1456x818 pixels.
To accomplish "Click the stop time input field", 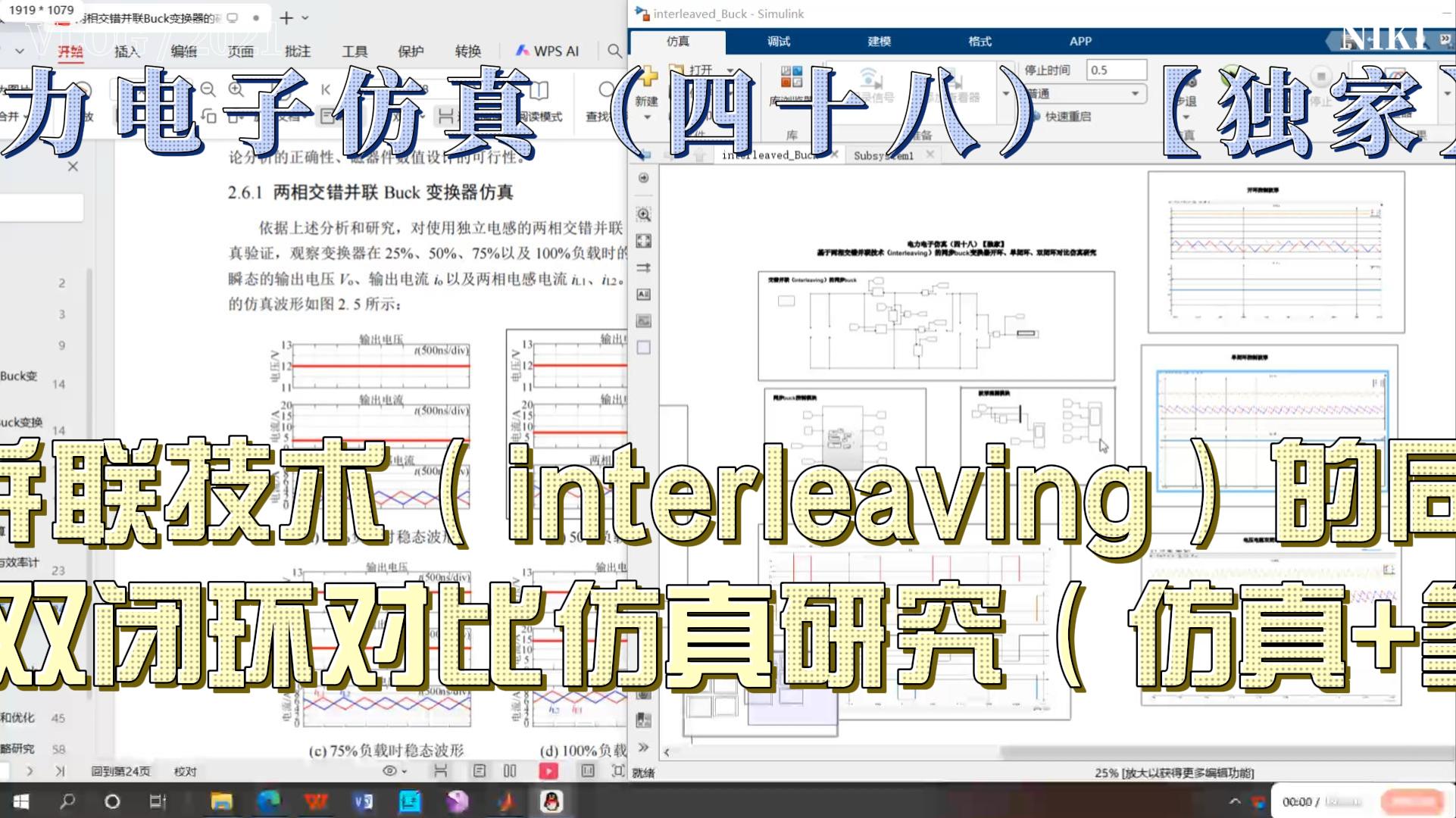I will click(1115, 70).
